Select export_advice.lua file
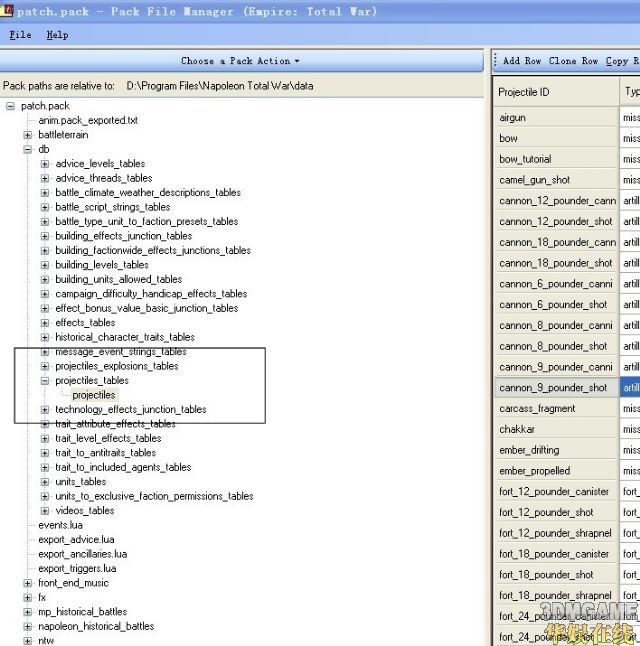Viewport: 640px width, 646px height. [x=76, y=540]
